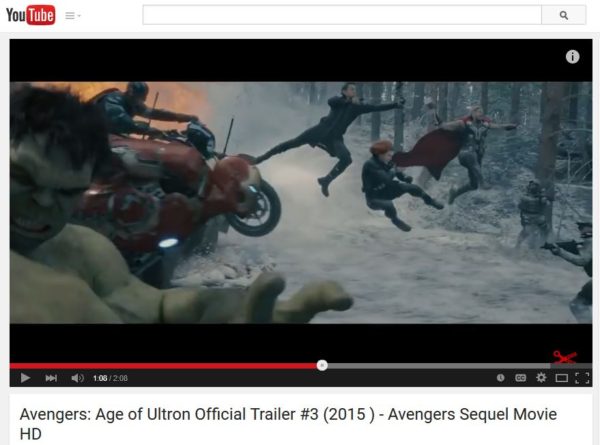Screen dimensions: 600x445
Task: Click the red scissors icon on progress bar
Action: coord(565,357)
